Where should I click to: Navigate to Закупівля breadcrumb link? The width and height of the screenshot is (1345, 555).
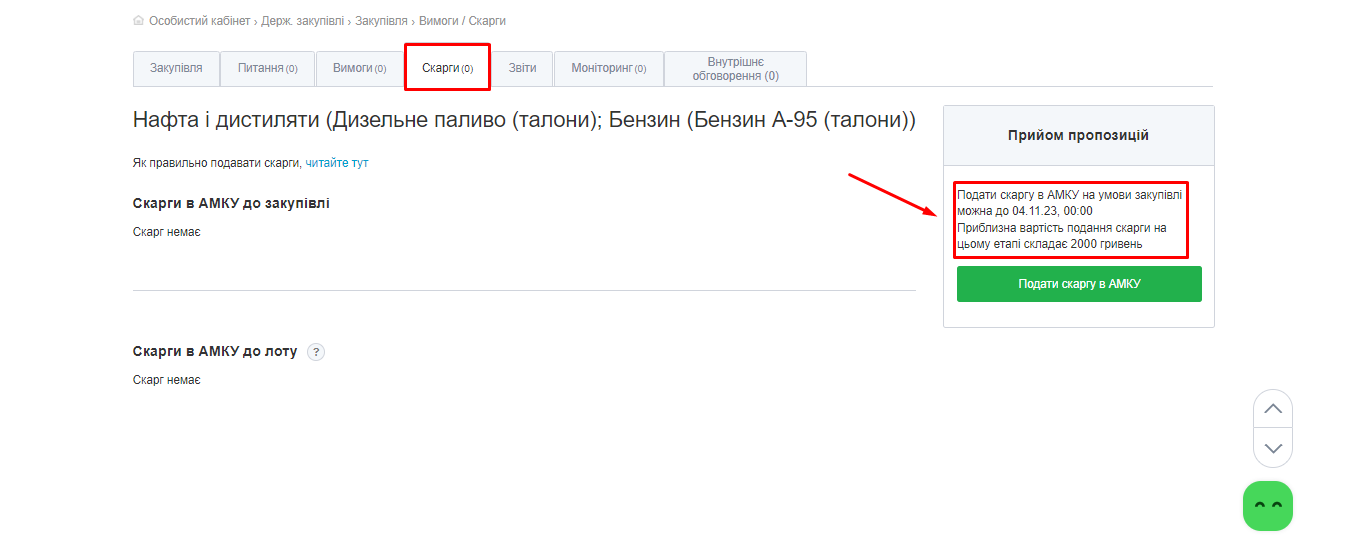coord(380,21)
